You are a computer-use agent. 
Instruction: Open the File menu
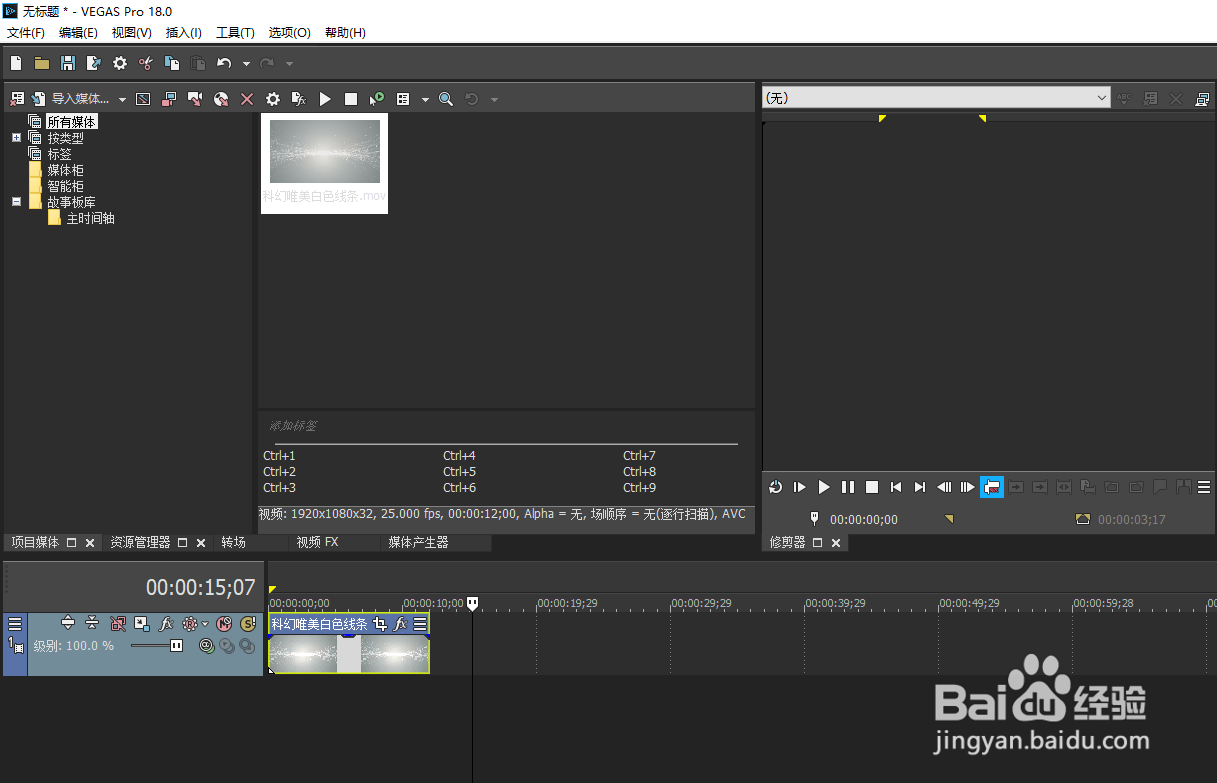coord(26,33)
